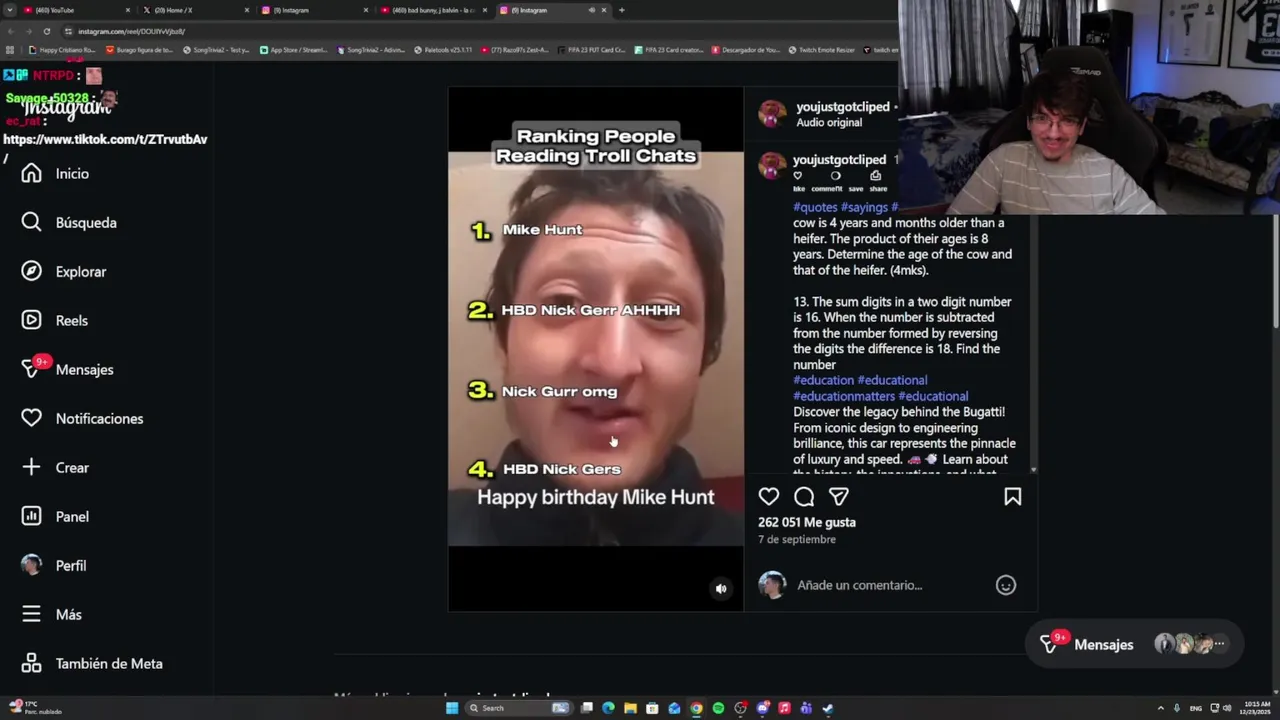Open the FIFA 23 FUT Card Cr... bookmark
1280x720 pixels.
click(592, 50)
